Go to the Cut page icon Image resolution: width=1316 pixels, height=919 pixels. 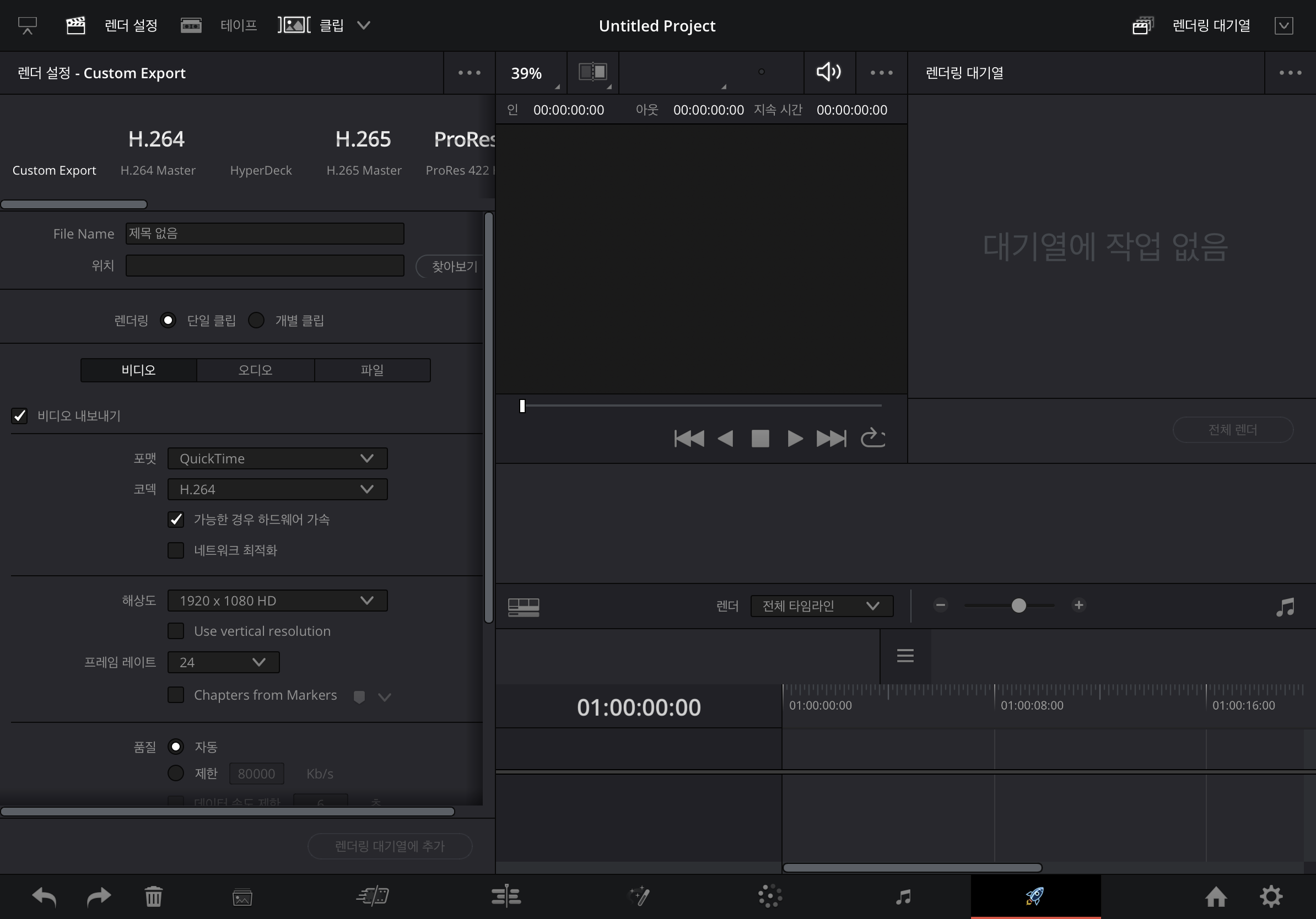point(373,896)
